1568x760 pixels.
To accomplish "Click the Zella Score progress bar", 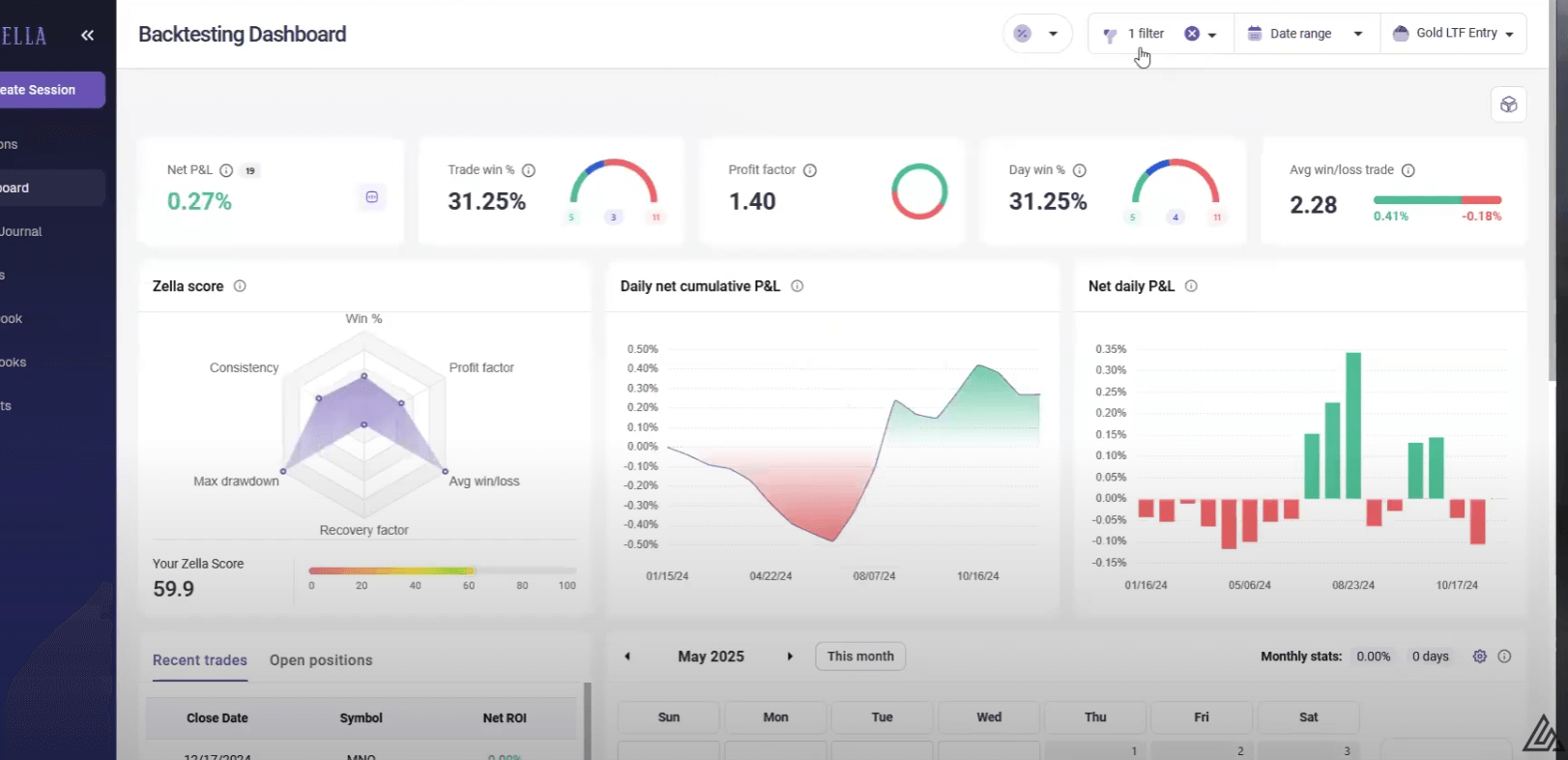I will click(x=442, y=570).
